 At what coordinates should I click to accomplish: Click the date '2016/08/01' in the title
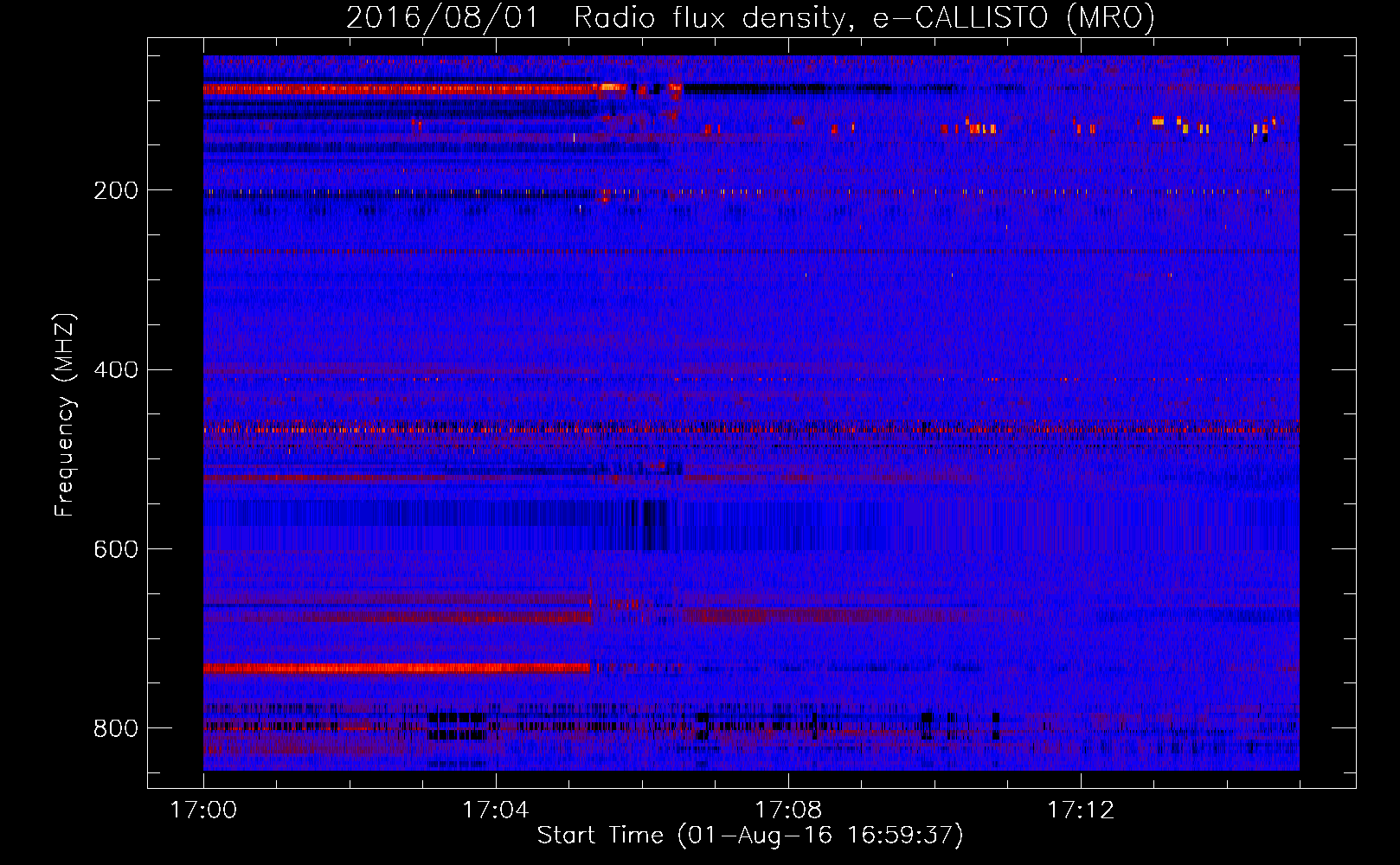[442, 17]
